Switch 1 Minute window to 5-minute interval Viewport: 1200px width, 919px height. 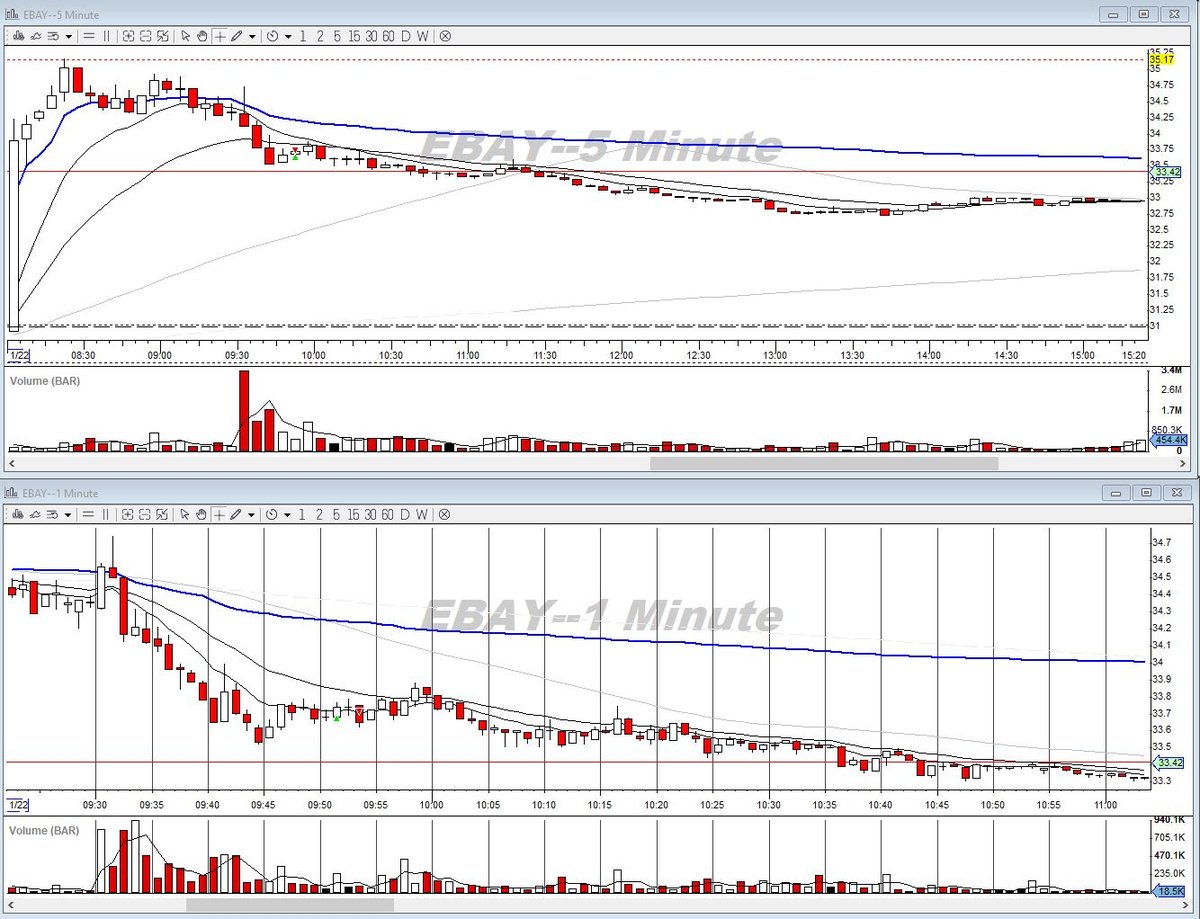[x=337, y=514]
